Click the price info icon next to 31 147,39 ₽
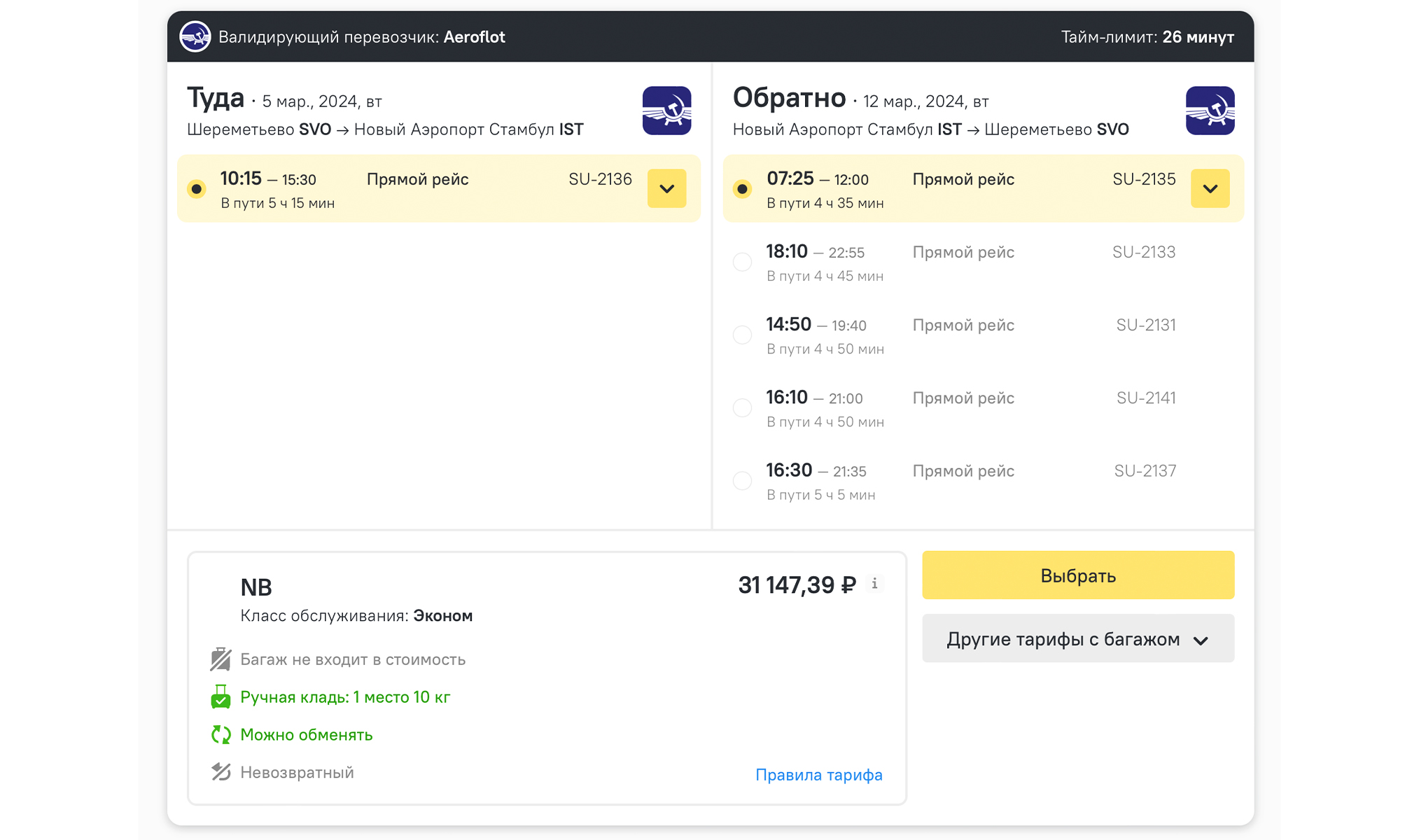 tap(874, 584)
